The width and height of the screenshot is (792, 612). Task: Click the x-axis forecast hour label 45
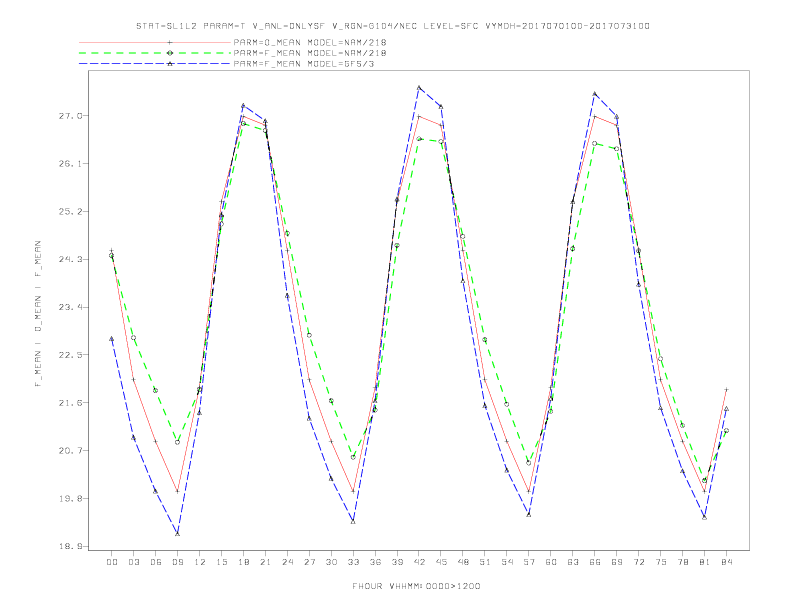pyautogui.click(x=441, y=562)
